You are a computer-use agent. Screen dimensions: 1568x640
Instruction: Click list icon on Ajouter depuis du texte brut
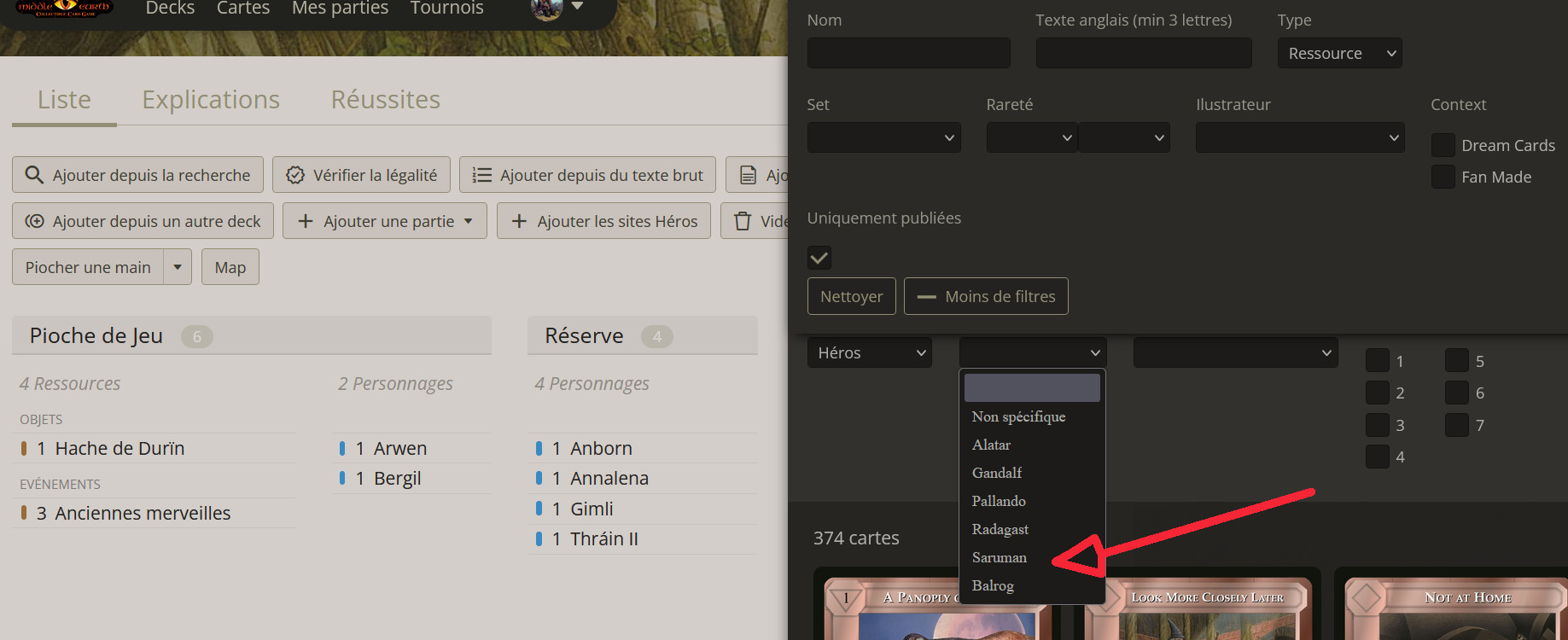coord(482,175)
